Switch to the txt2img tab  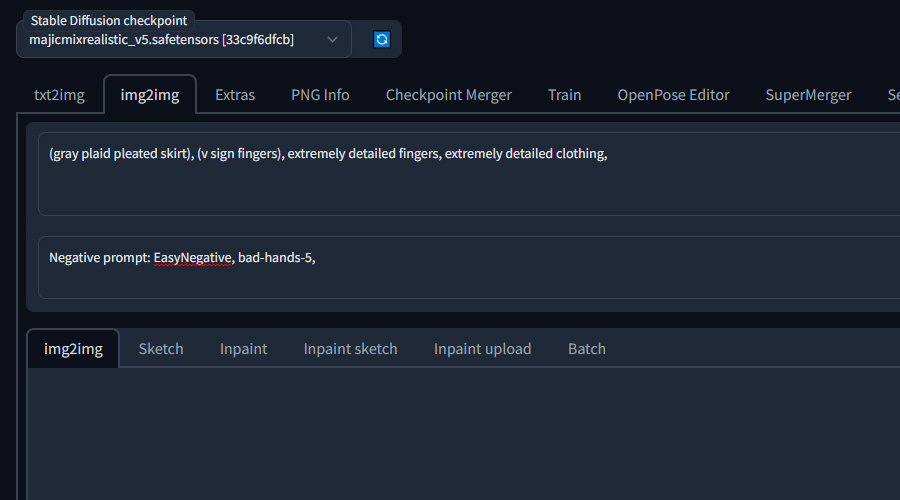(59, 95)
